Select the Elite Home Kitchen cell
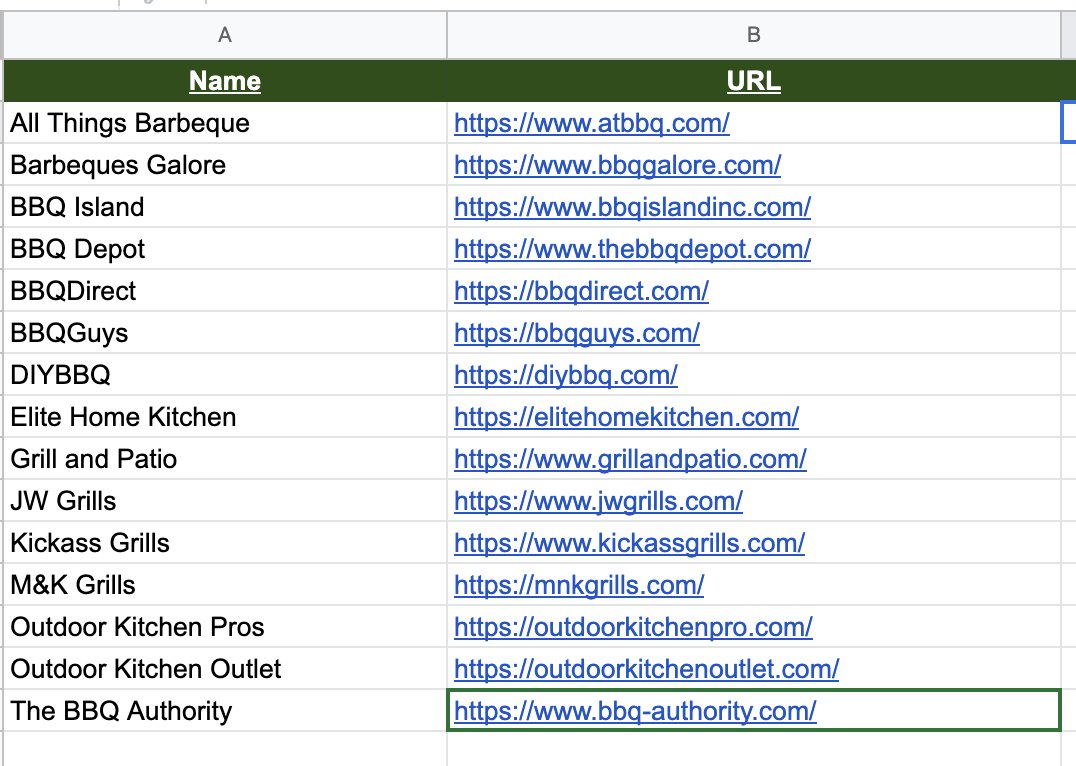 [225, 417]
